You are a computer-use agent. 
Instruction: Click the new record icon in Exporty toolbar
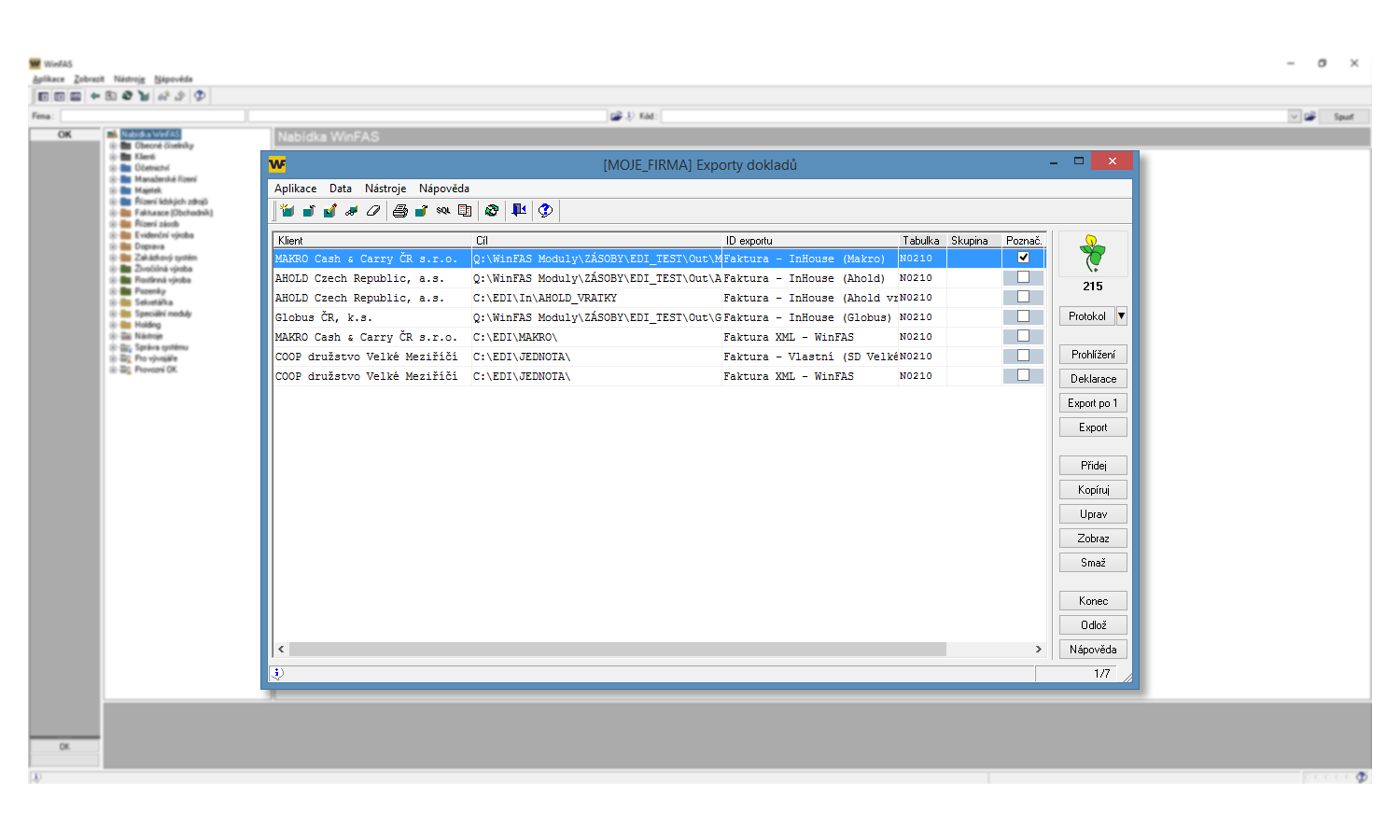(x=287, y=211)
